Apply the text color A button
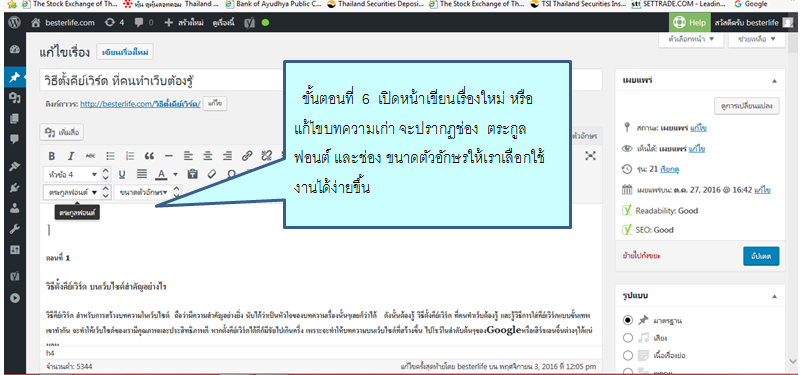800x375 pixels. pos(161,174)
